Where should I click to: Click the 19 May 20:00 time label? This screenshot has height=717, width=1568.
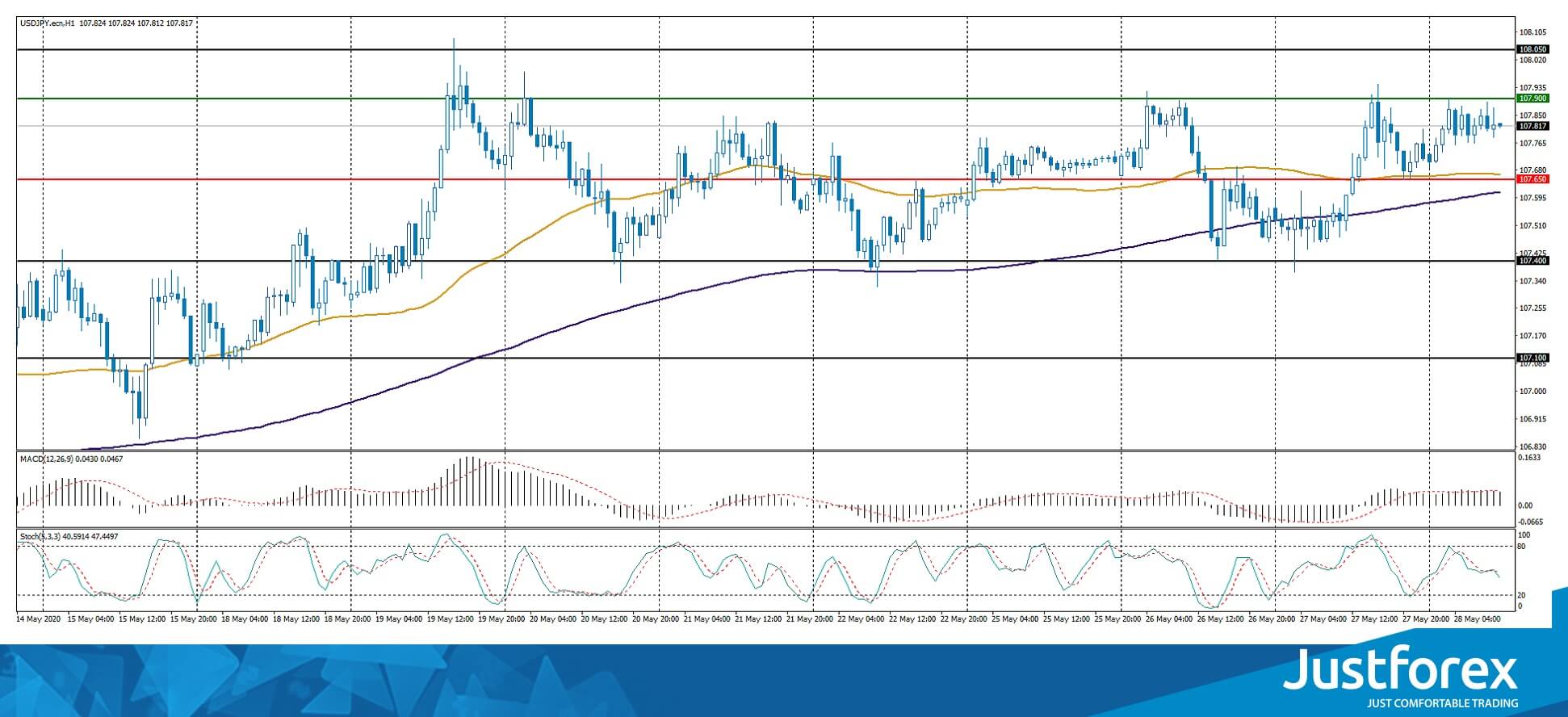click(x=501, y=618)
